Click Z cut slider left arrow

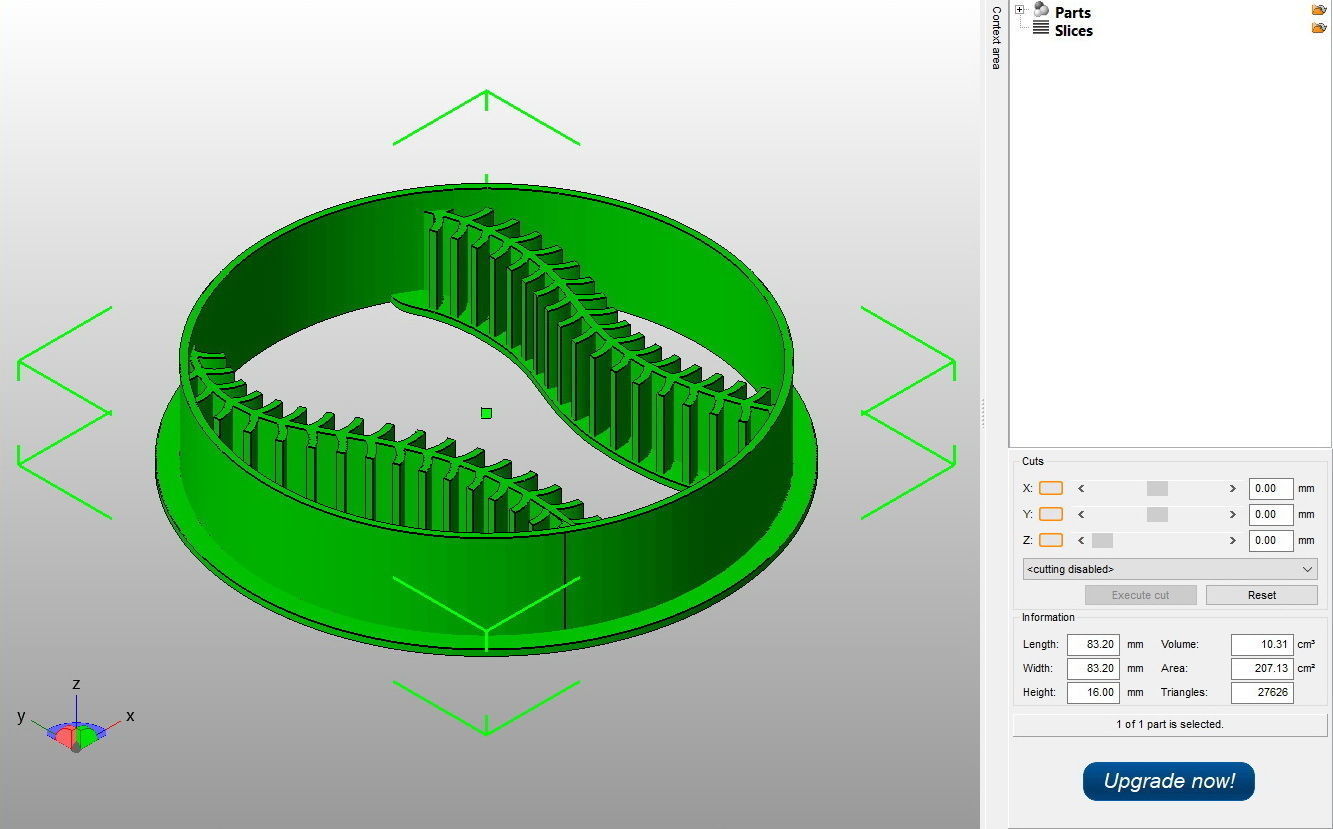tap(1081, 540)
